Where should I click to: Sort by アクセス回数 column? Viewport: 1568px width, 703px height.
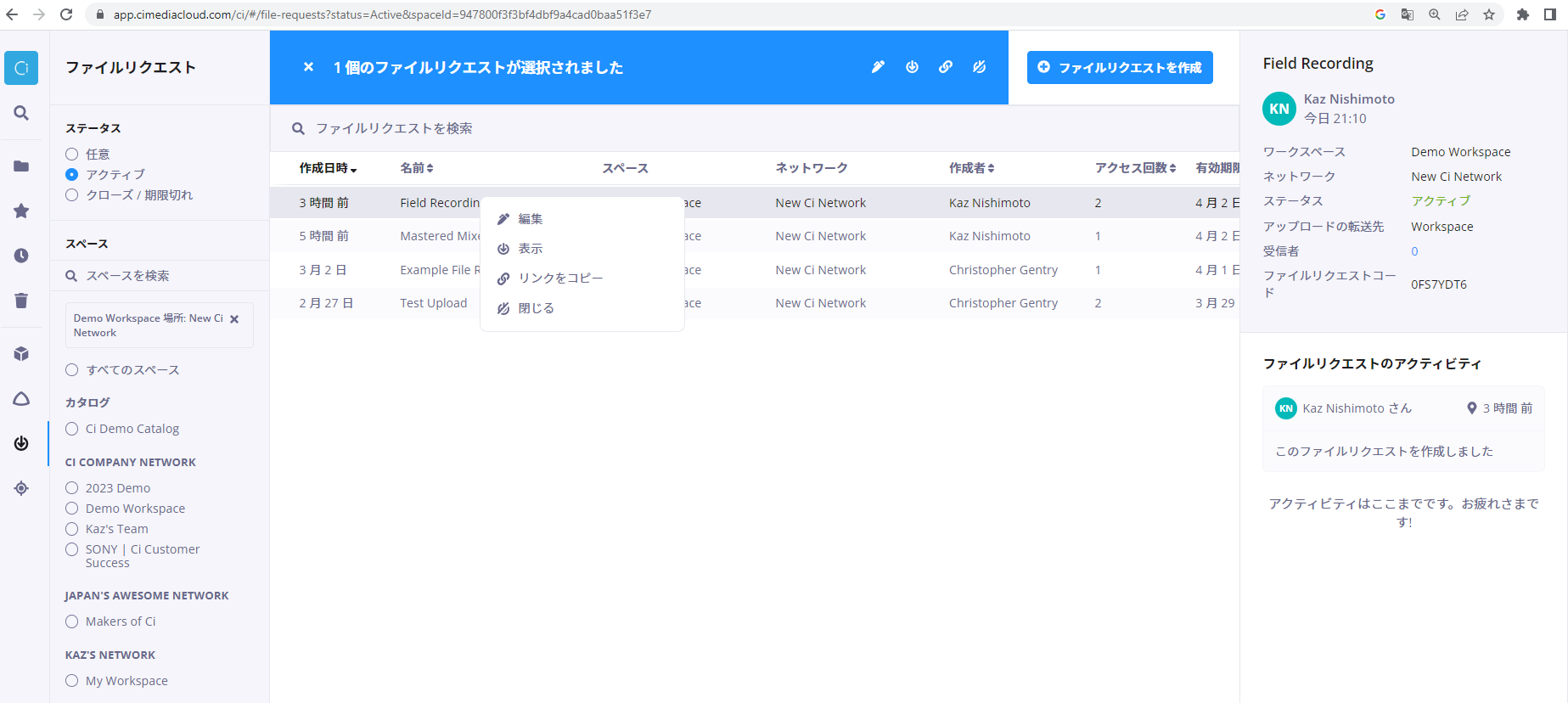1135,168
